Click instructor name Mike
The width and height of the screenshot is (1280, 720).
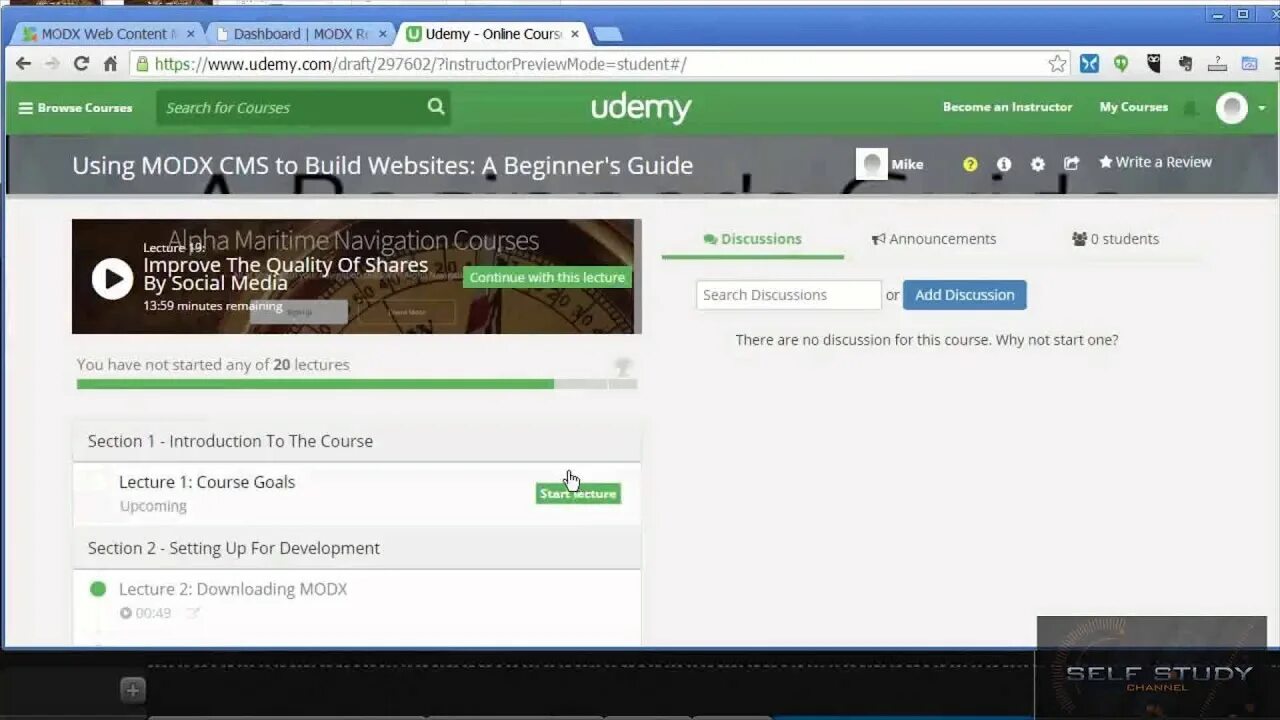tap(907, 164)
